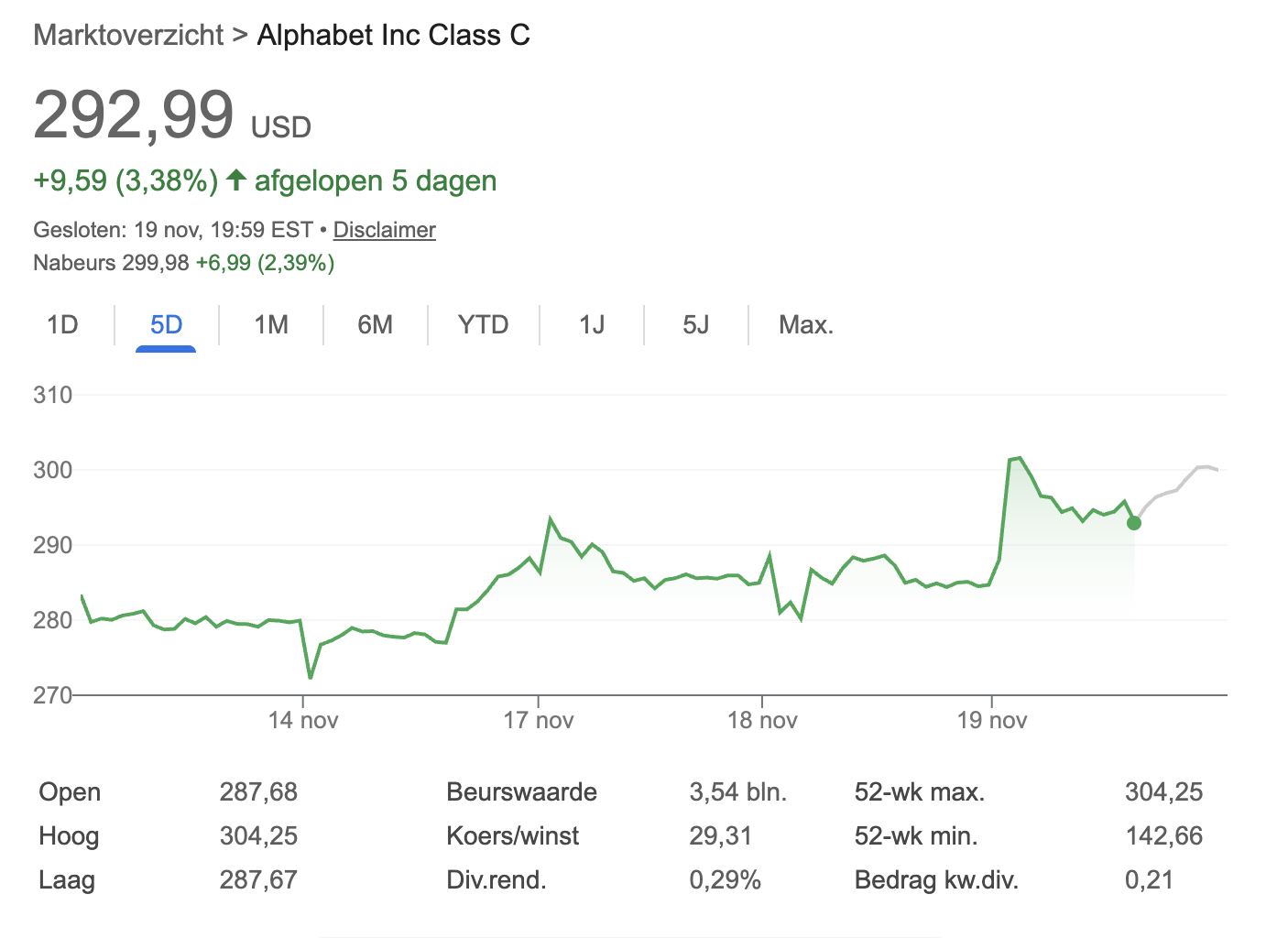1288x938 pixels.
Task: Switch to the 6M chart view
Action: (x=375, y=325)
